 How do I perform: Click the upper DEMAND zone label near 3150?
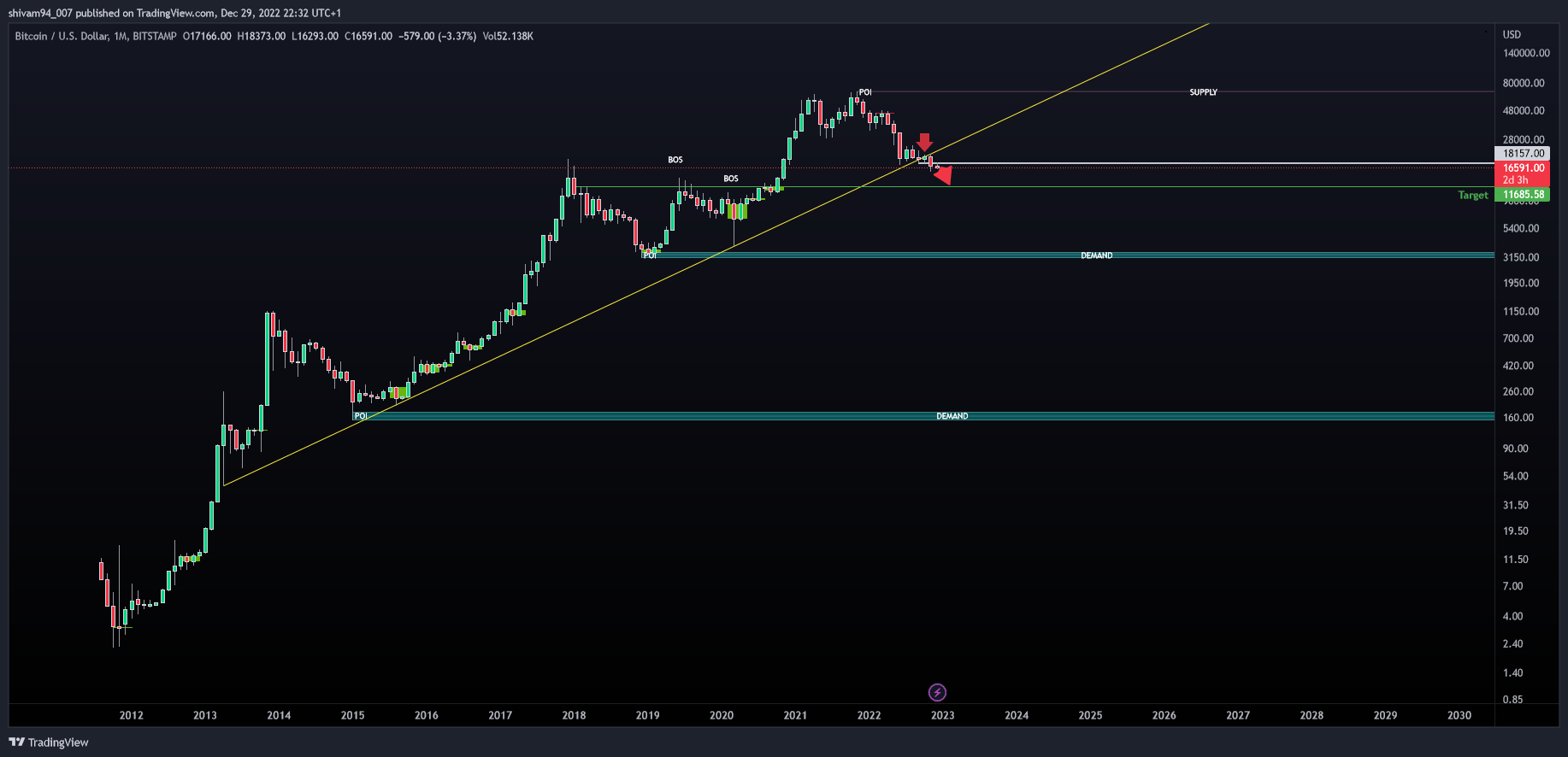[x=1096, y=255]
